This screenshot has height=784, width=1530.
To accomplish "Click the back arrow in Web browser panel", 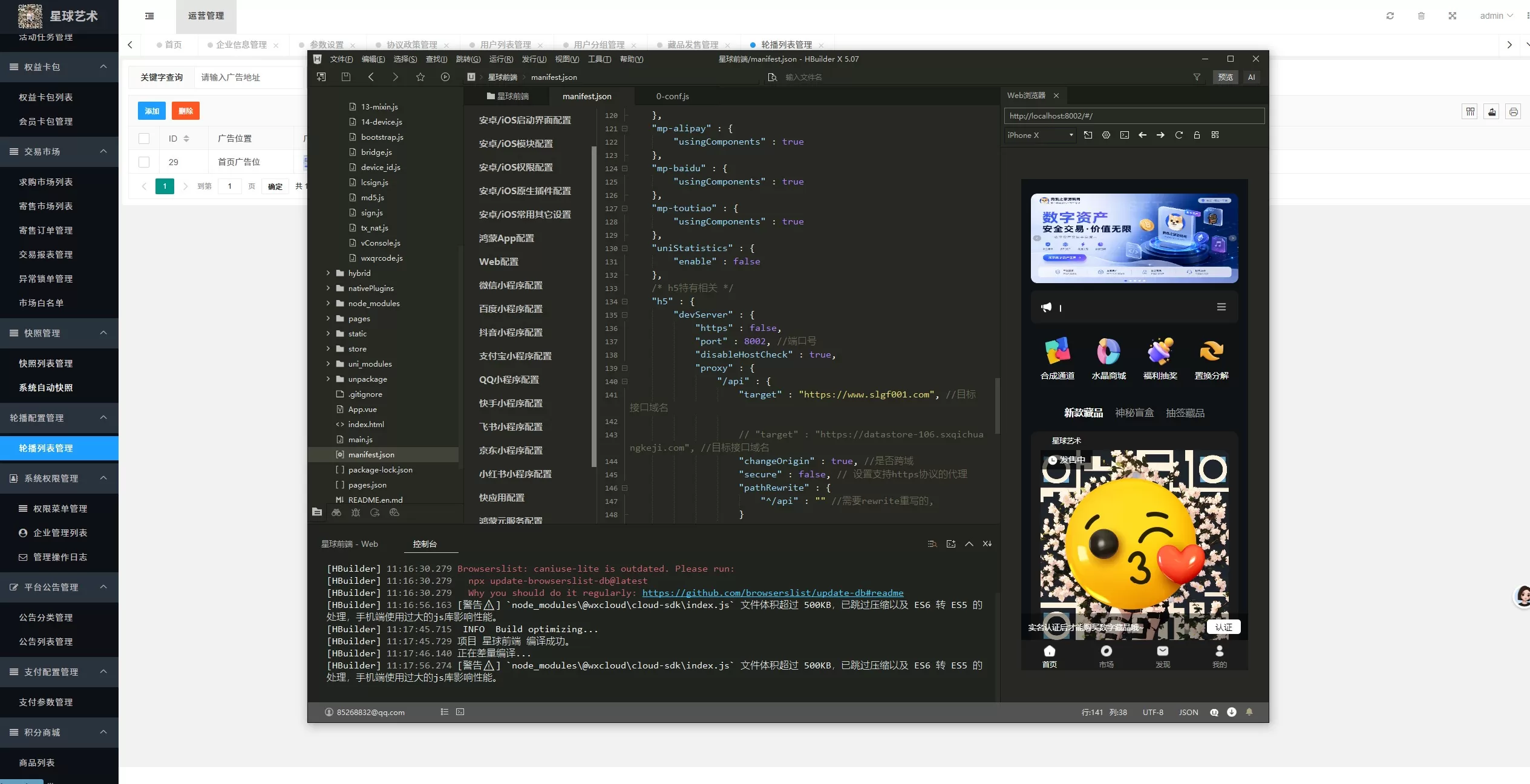I will tap(1142, 135).
